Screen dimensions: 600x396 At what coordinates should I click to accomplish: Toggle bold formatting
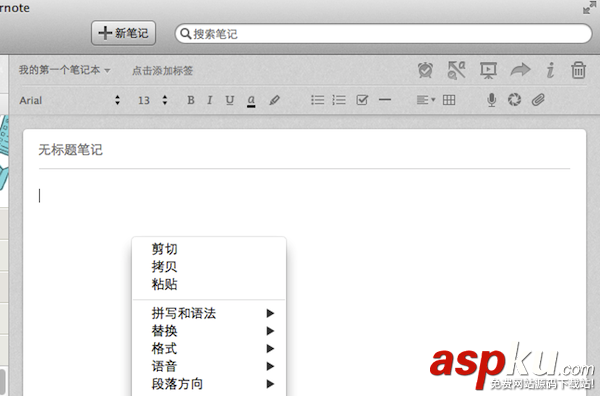click(191, 100)
